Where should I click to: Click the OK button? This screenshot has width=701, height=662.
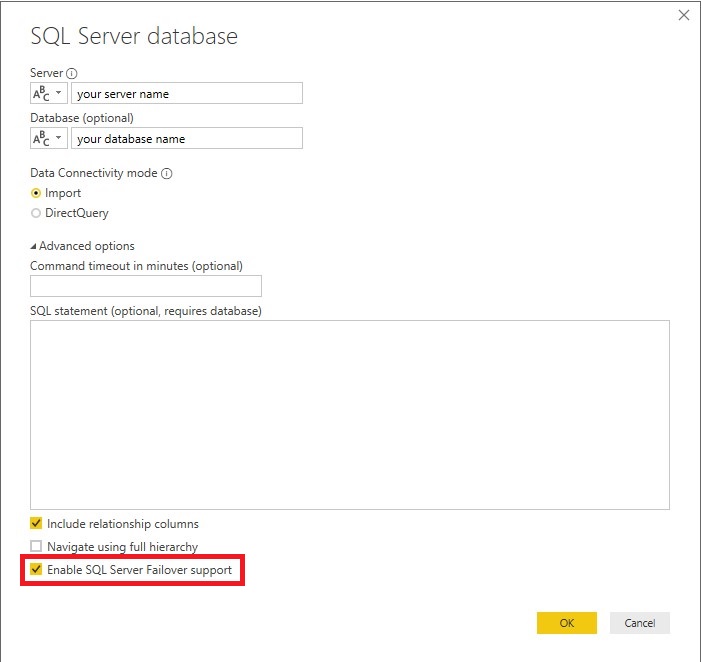pos(567,623)
